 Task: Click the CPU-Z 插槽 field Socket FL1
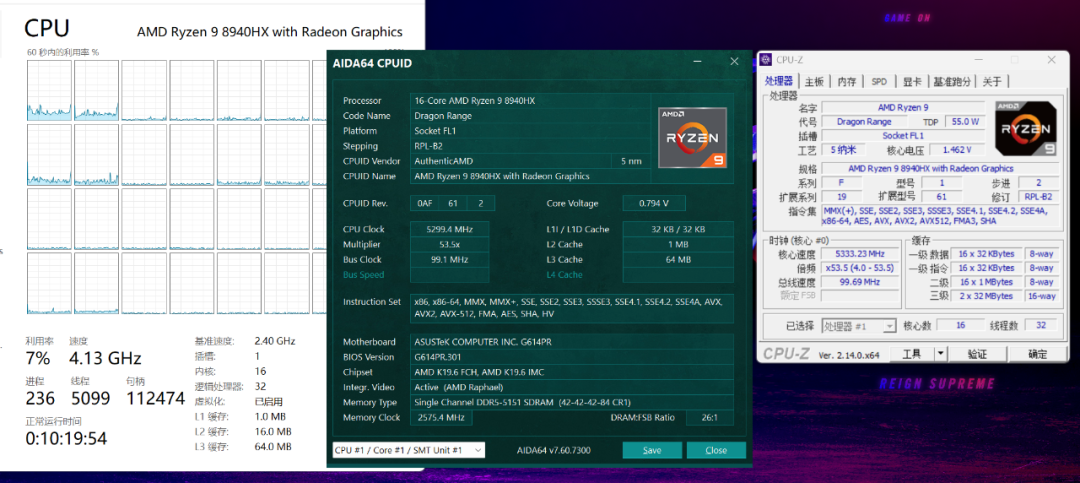pos(903,136)
